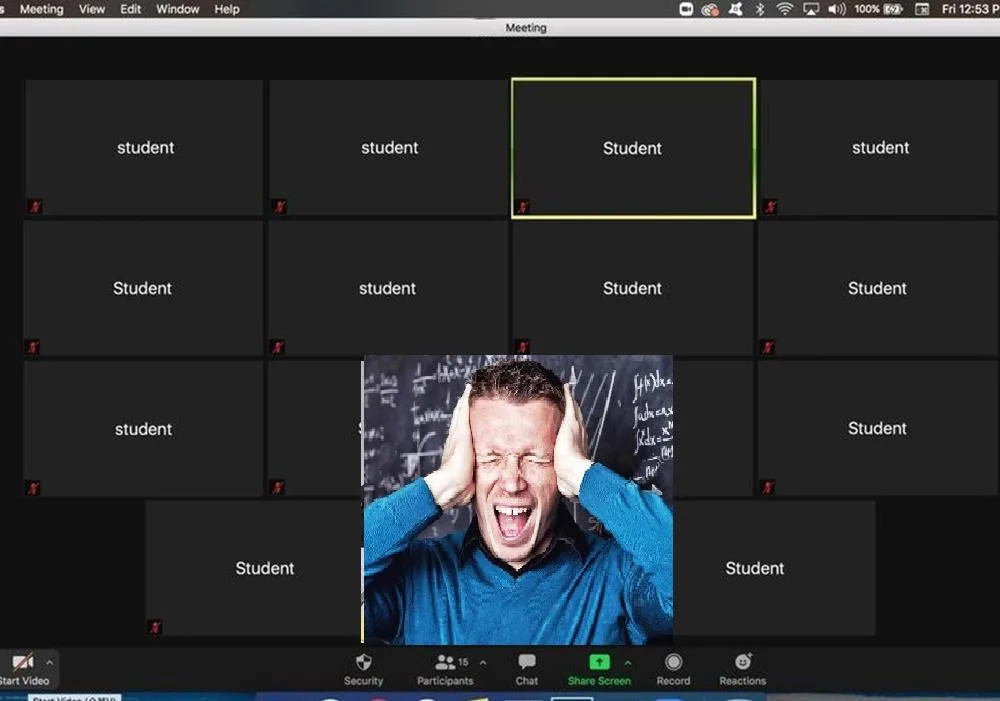Open the Meeting menu
Screen dimensions: 1000x701
41,9
